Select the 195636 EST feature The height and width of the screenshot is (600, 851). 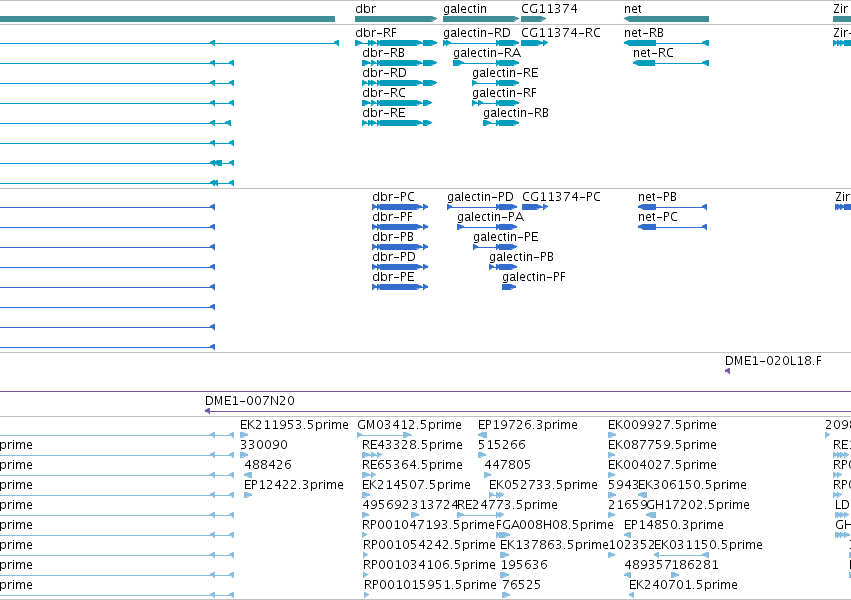click(505, 575)
